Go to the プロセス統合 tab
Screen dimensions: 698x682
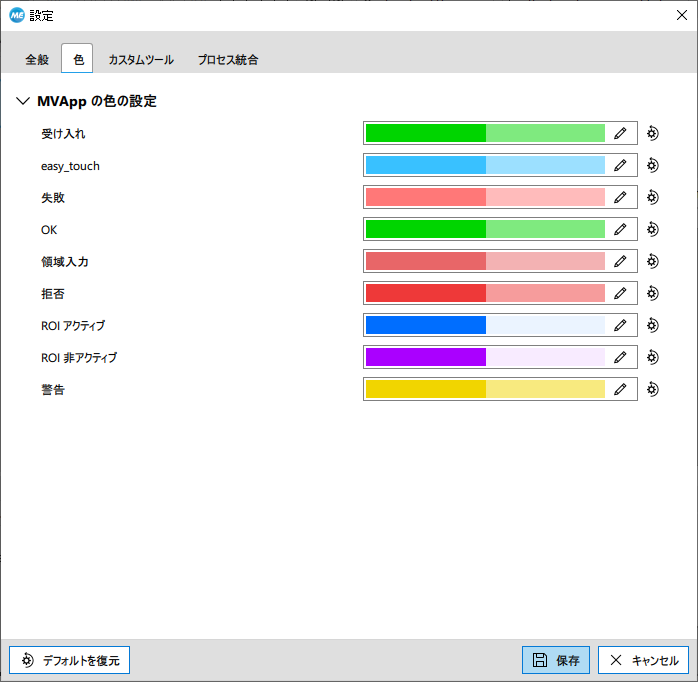click(228, 60)
